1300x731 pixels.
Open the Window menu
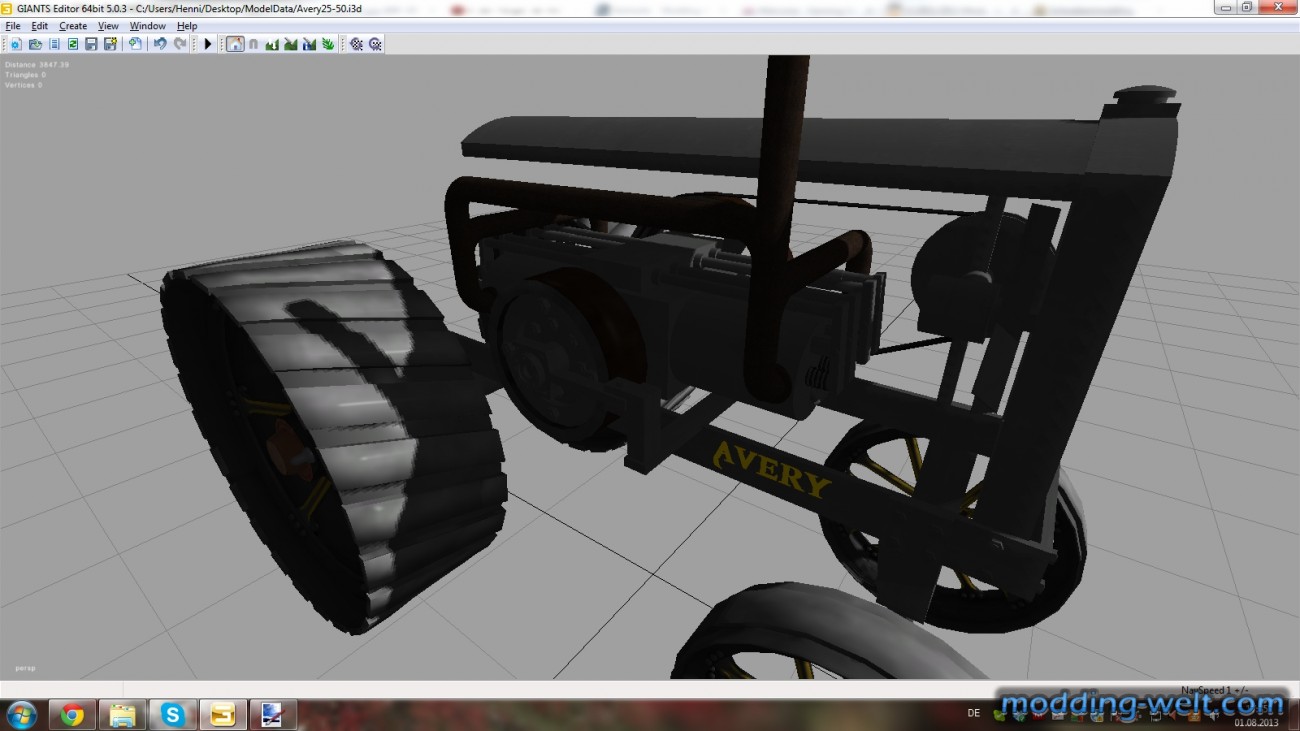[x=148, y=26]
